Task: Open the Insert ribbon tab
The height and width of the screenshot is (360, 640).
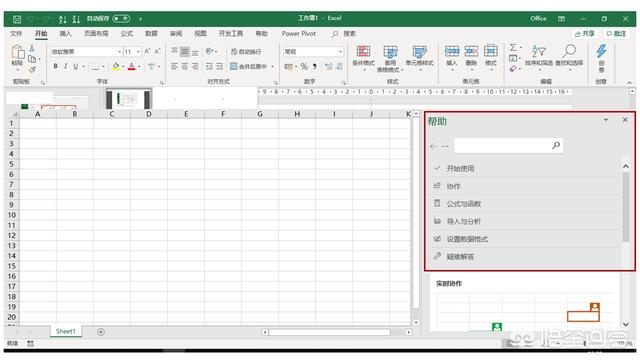Action: [x=65, y=33]
